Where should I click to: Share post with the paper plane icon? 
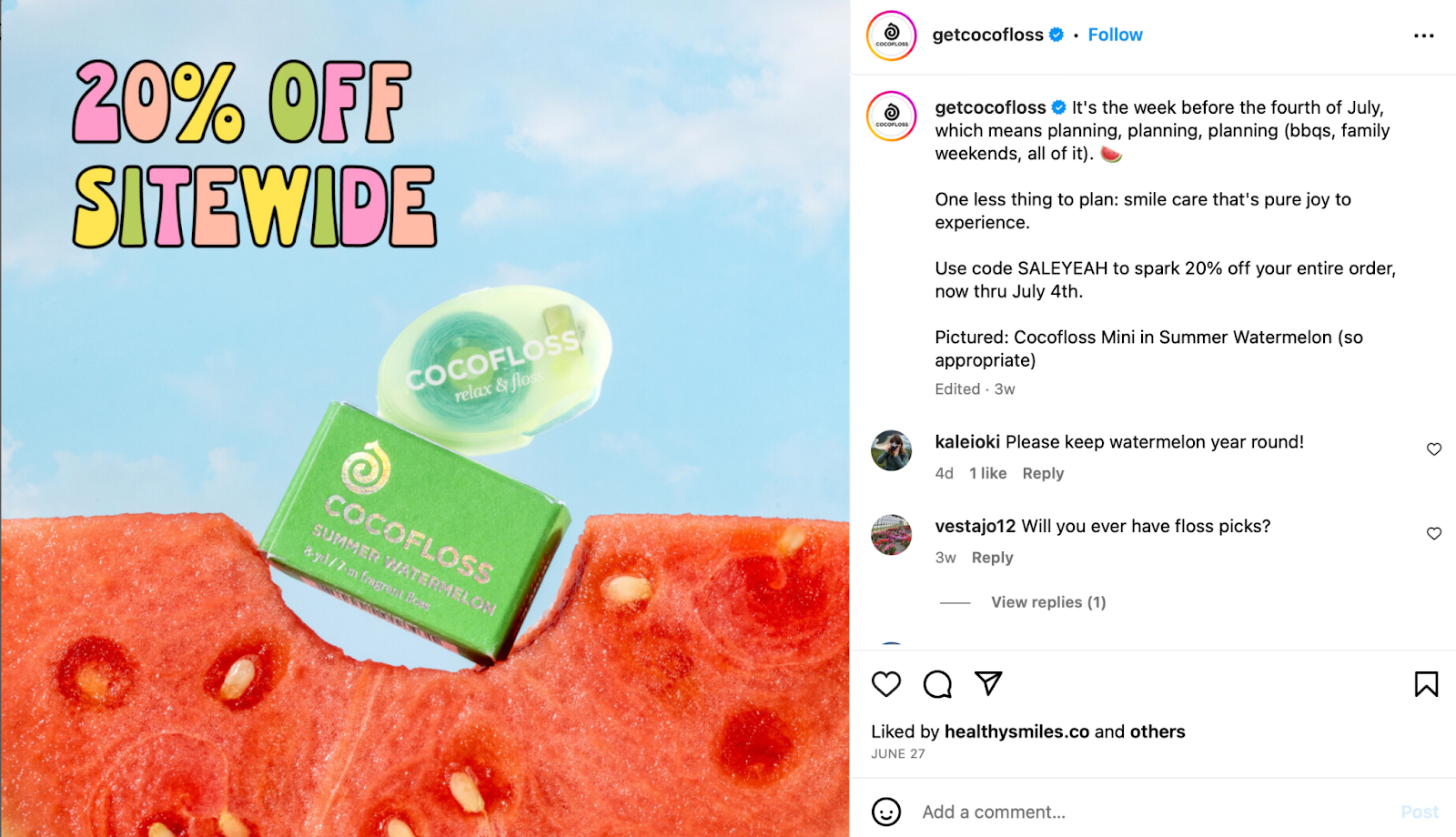pyautogui.click(x=988, y=683)
